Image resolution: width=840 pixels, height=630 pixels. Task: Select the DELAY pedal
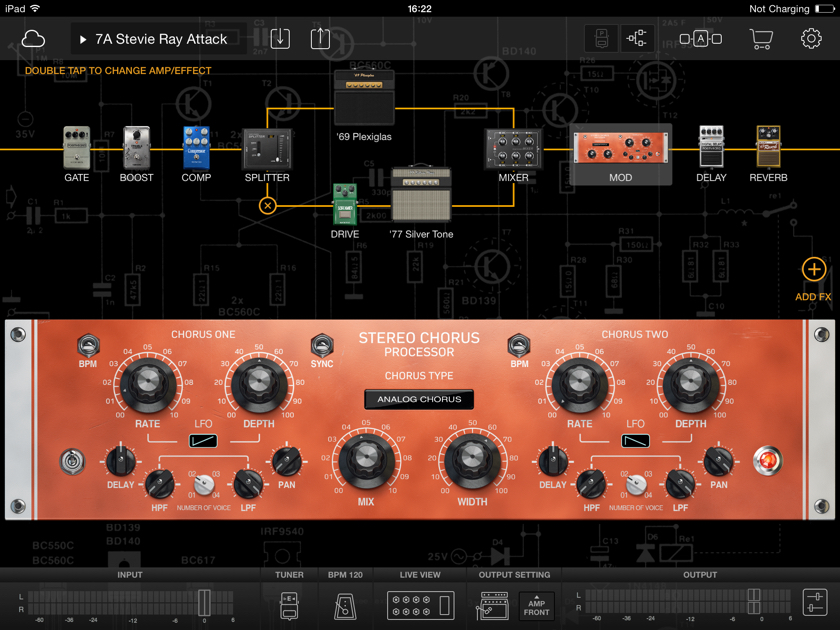[x=711, y=147]
